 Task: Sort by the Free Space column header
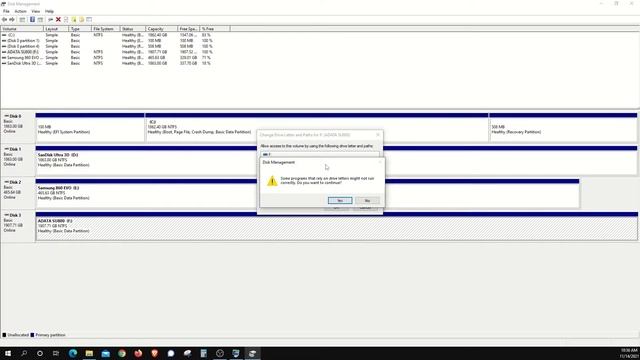(189, 29)
